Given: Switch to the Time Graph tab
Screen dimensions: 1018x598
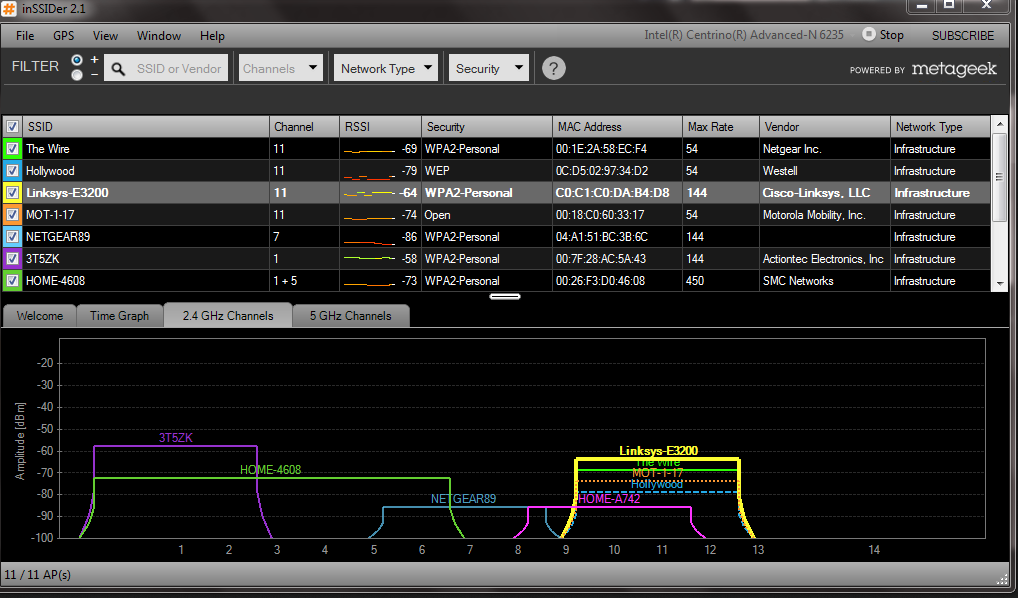Looking at the screenshot, I should [119, 316].
